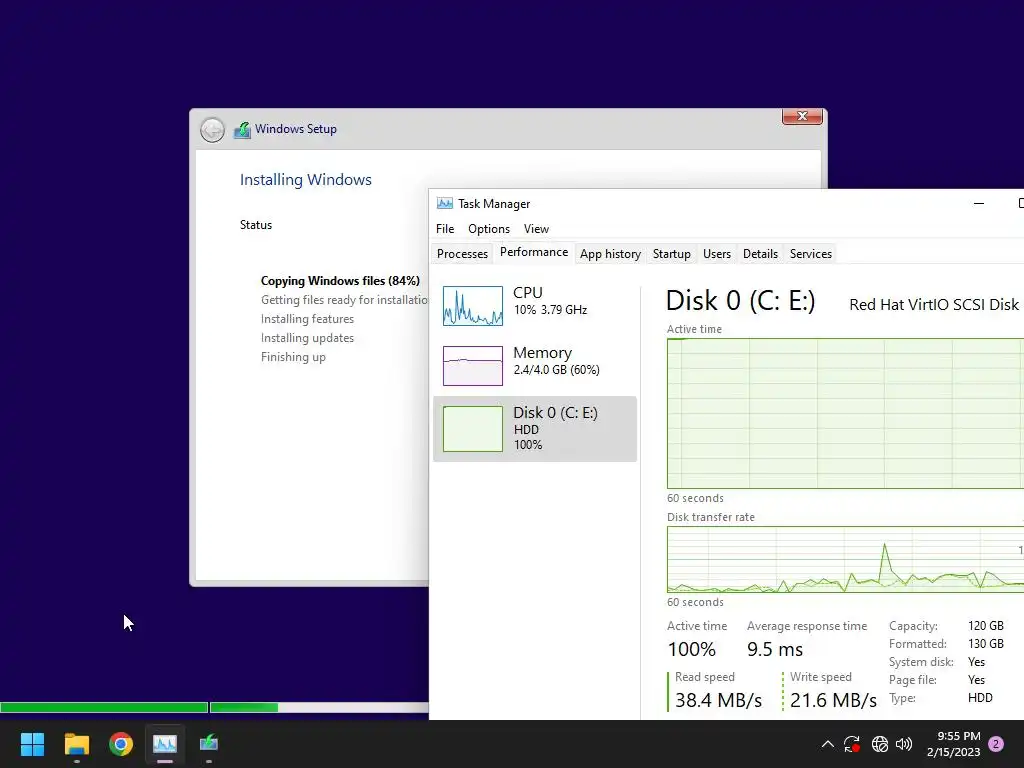Screen dimensions: 1024x768
Task: Click the Disk transfer rate graph
Action: [x=845, y=560]
